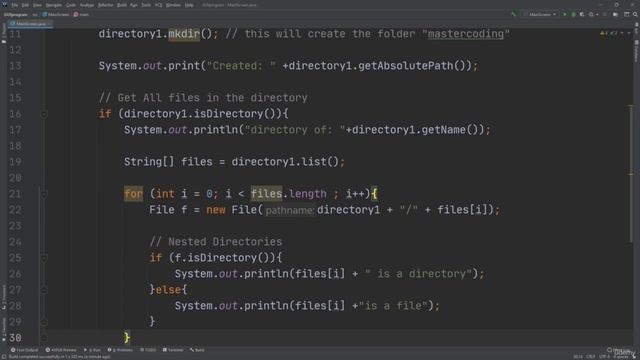Click the yellow marker on the editor scrollbar
The image size is (640, 360).
click(630, 174)
